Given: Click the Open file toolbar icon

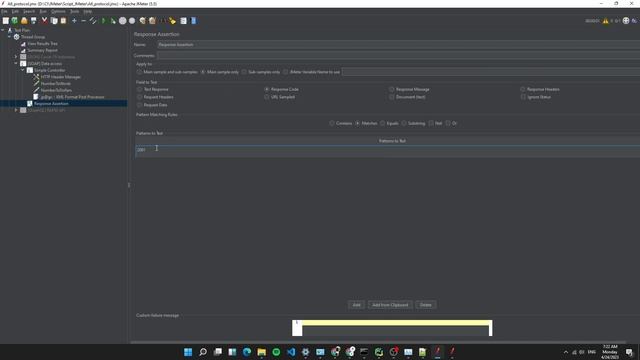Looking at the screenshot, I should pyautogui.click(x=24, y=20).
